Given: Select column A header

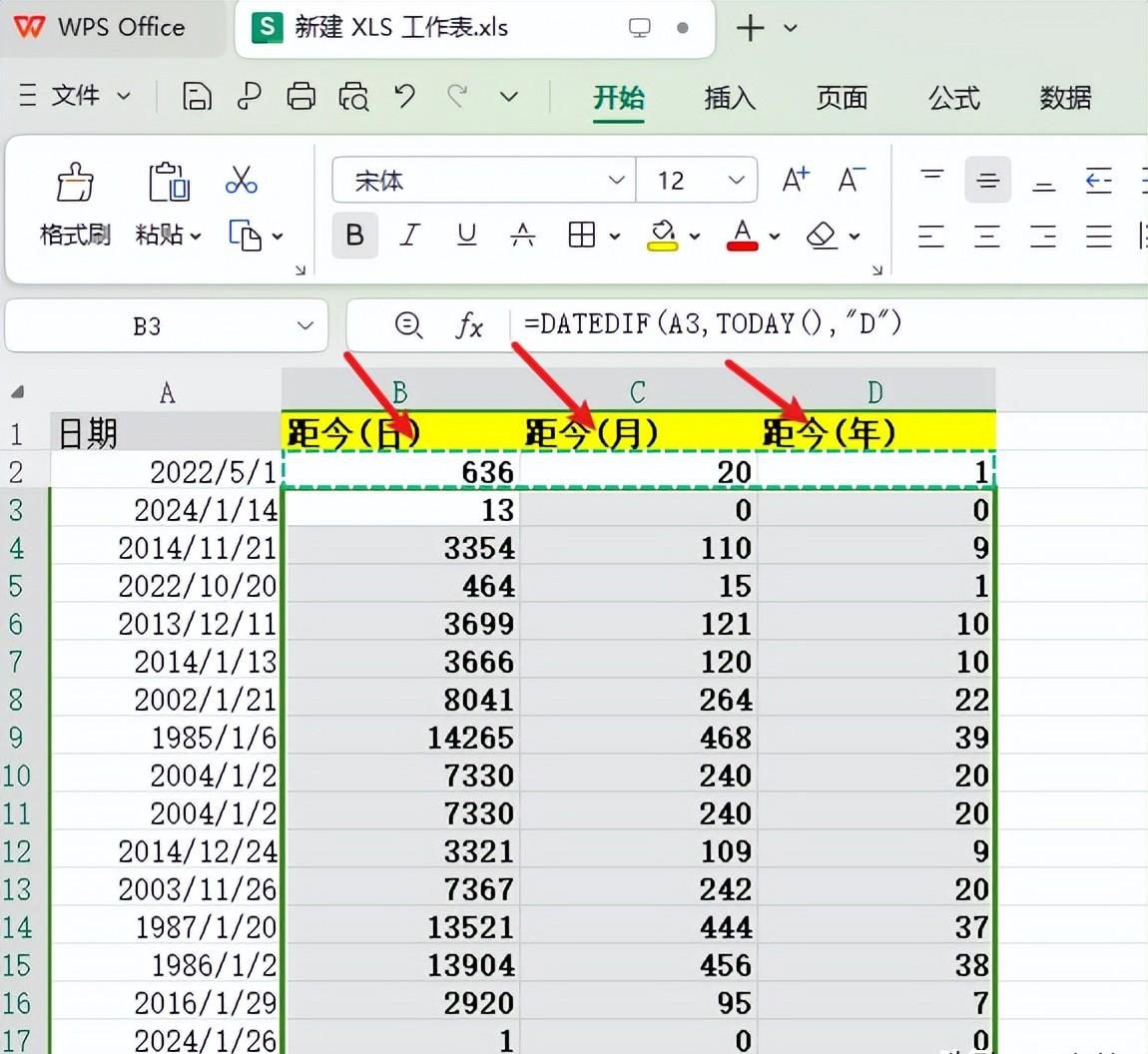Looking at the screenshot, I should [x=167, y=393].
